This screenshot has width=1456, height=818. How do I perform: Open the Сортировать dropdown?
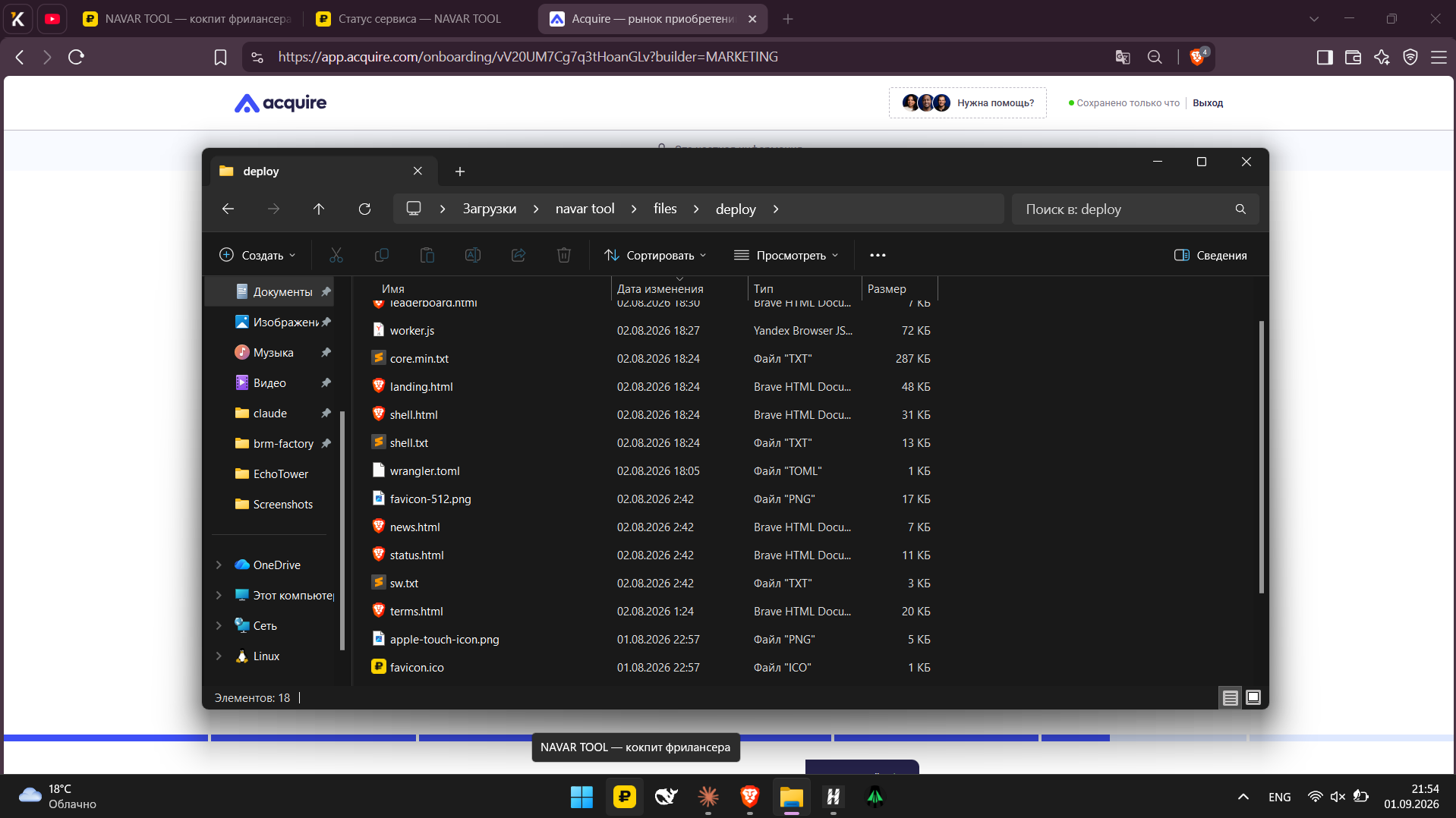[x=655, y=255]
